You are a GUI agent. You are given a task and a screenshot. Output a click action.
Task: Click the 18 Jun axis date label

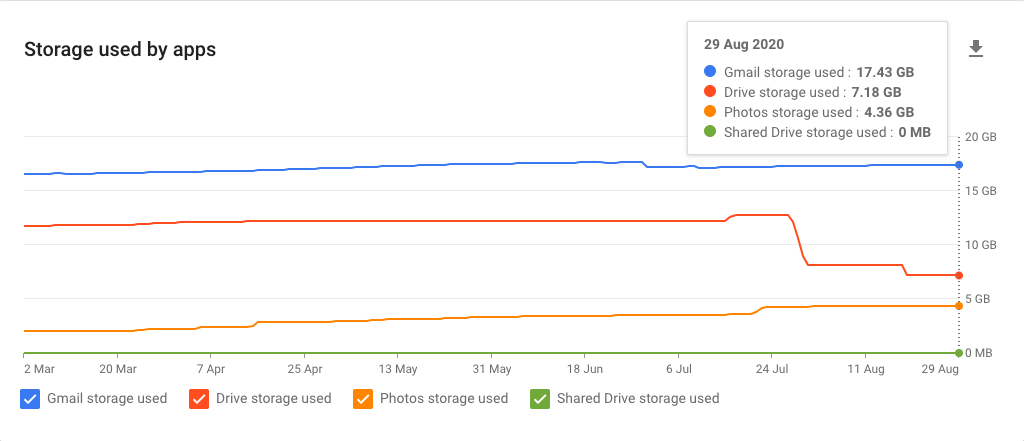pos(584,369)
